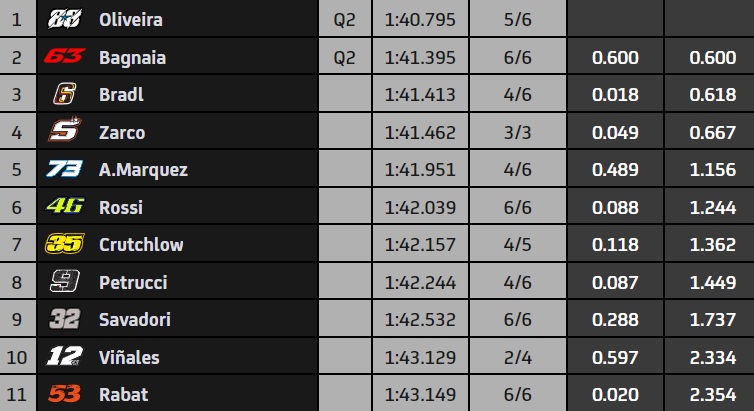This screenshot has width=754, height=411.
Task: Click Oliveira's Q2 qualification badge
Action: (x=345, y=20)
